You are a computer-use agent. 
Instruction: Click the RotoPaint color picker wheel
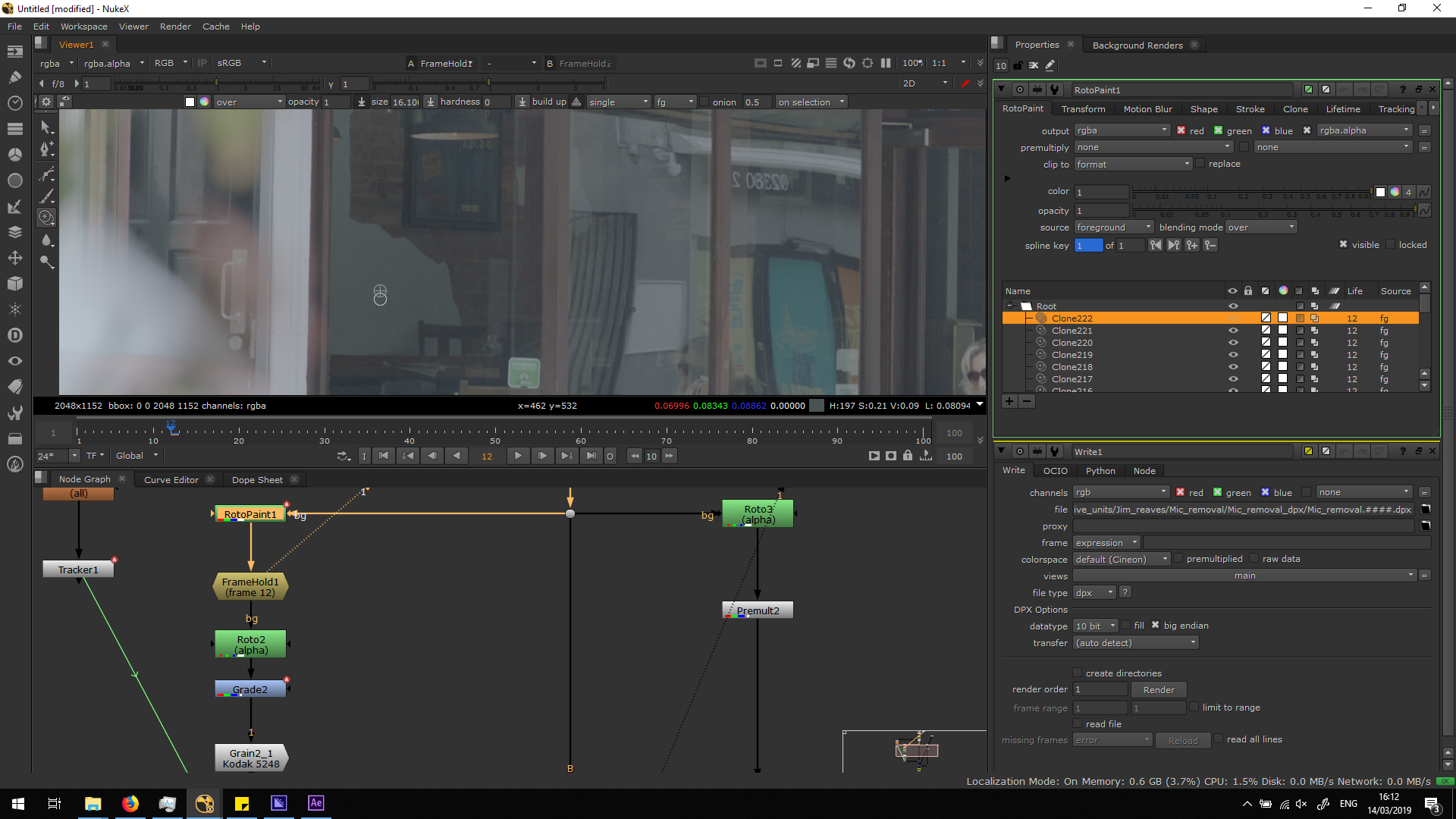(1395, 192)
